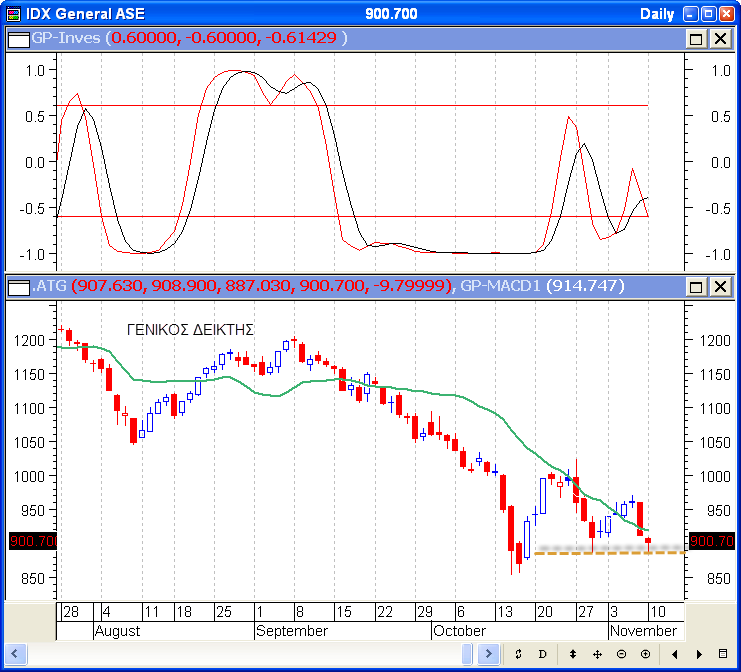Click the four-way pan arrows icon

point(597,654)
